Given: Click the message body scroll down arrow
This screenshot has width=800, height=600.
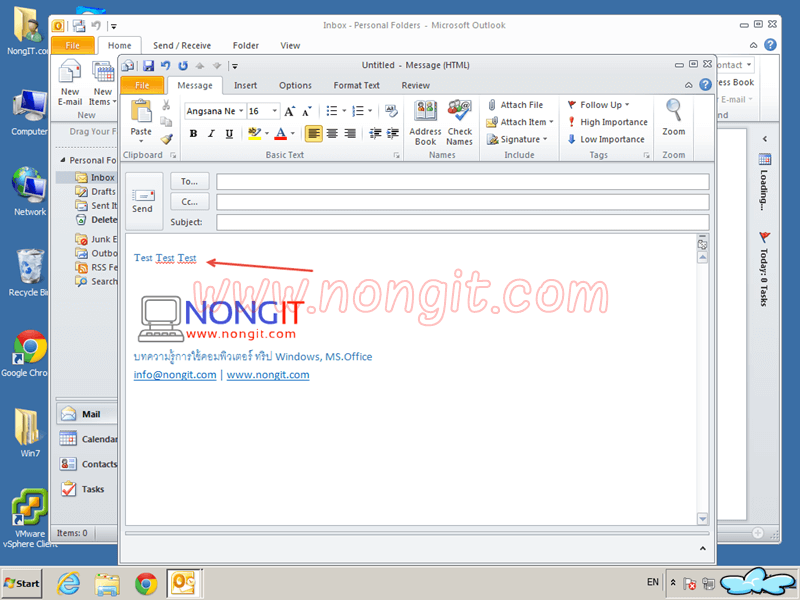Looking at the screenshot, I should (703, 519).
